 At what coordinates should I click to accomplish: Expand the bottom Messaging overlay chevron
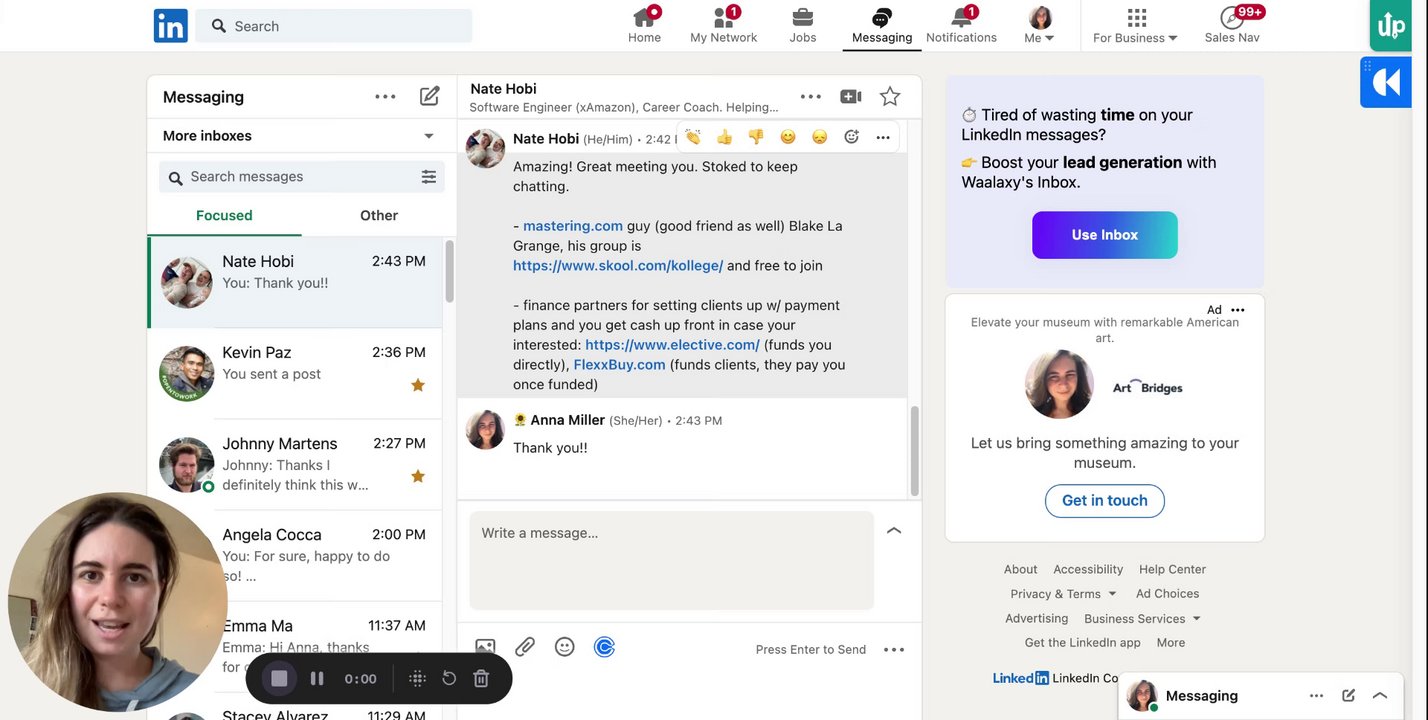1380,696
